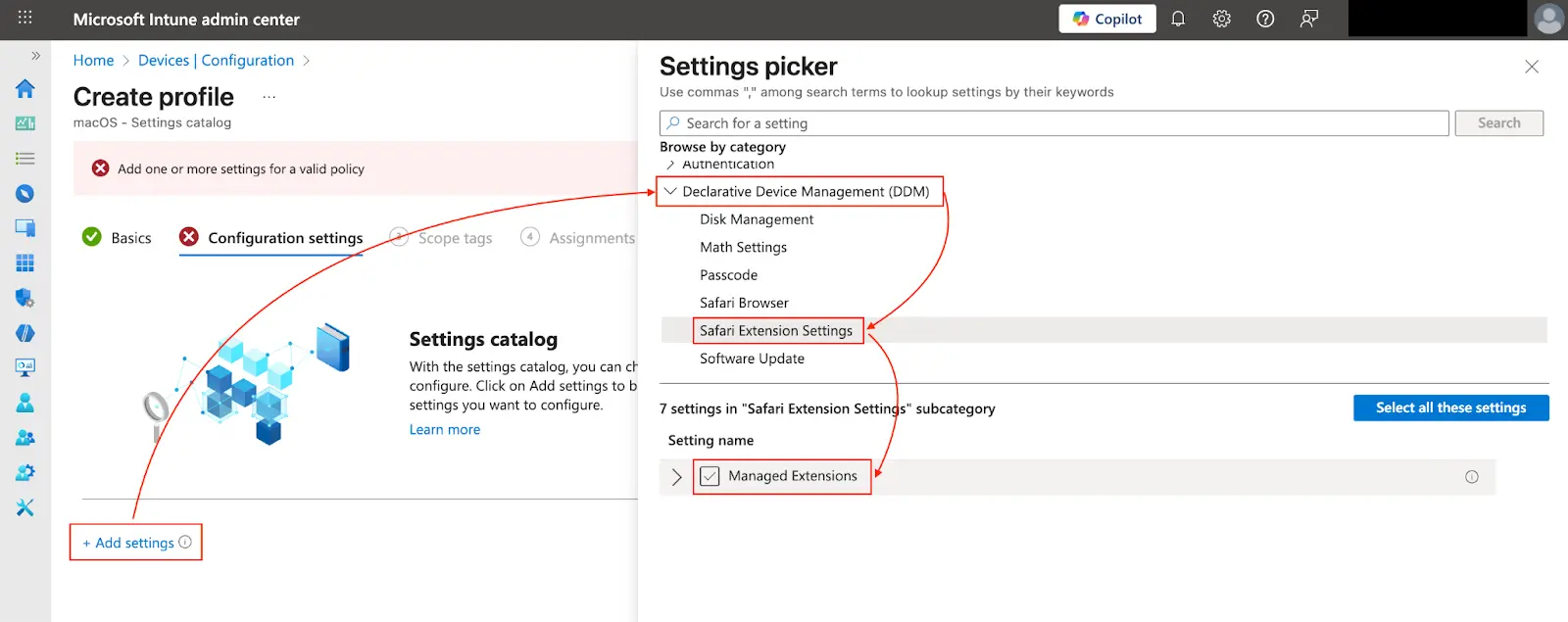Open Devices in sidebar
The width and height of the screenshot is (1568, 622).
click(25, 228)
